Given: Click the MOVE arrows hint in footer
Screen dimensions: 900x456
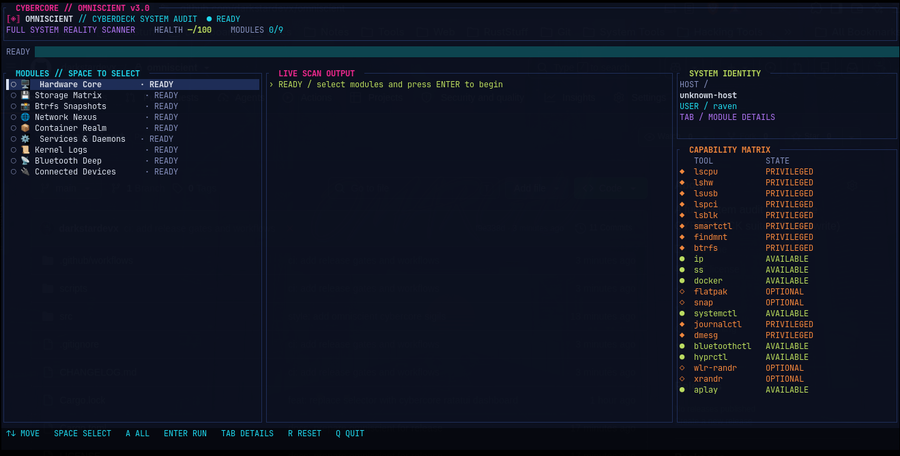Looking at the screenshot, I should click(x=23, y=434).
